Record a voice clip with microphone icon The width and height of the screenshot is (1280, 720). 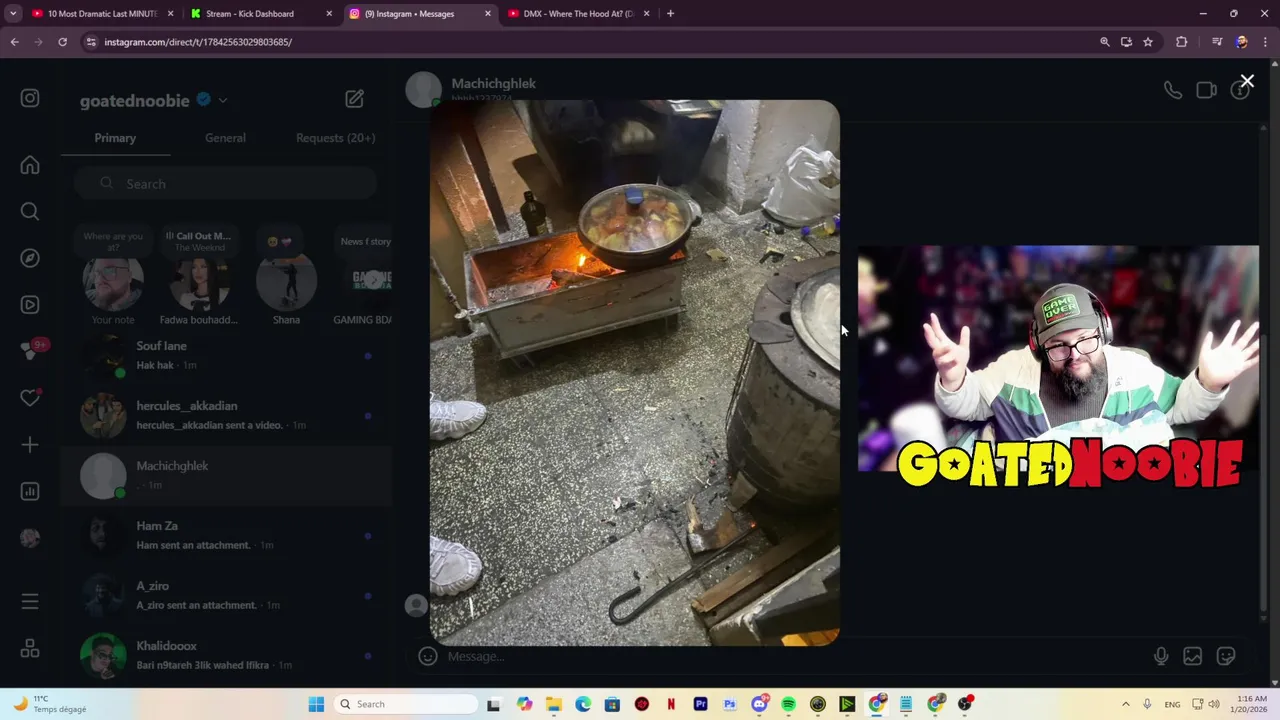tap(1161, 656)
